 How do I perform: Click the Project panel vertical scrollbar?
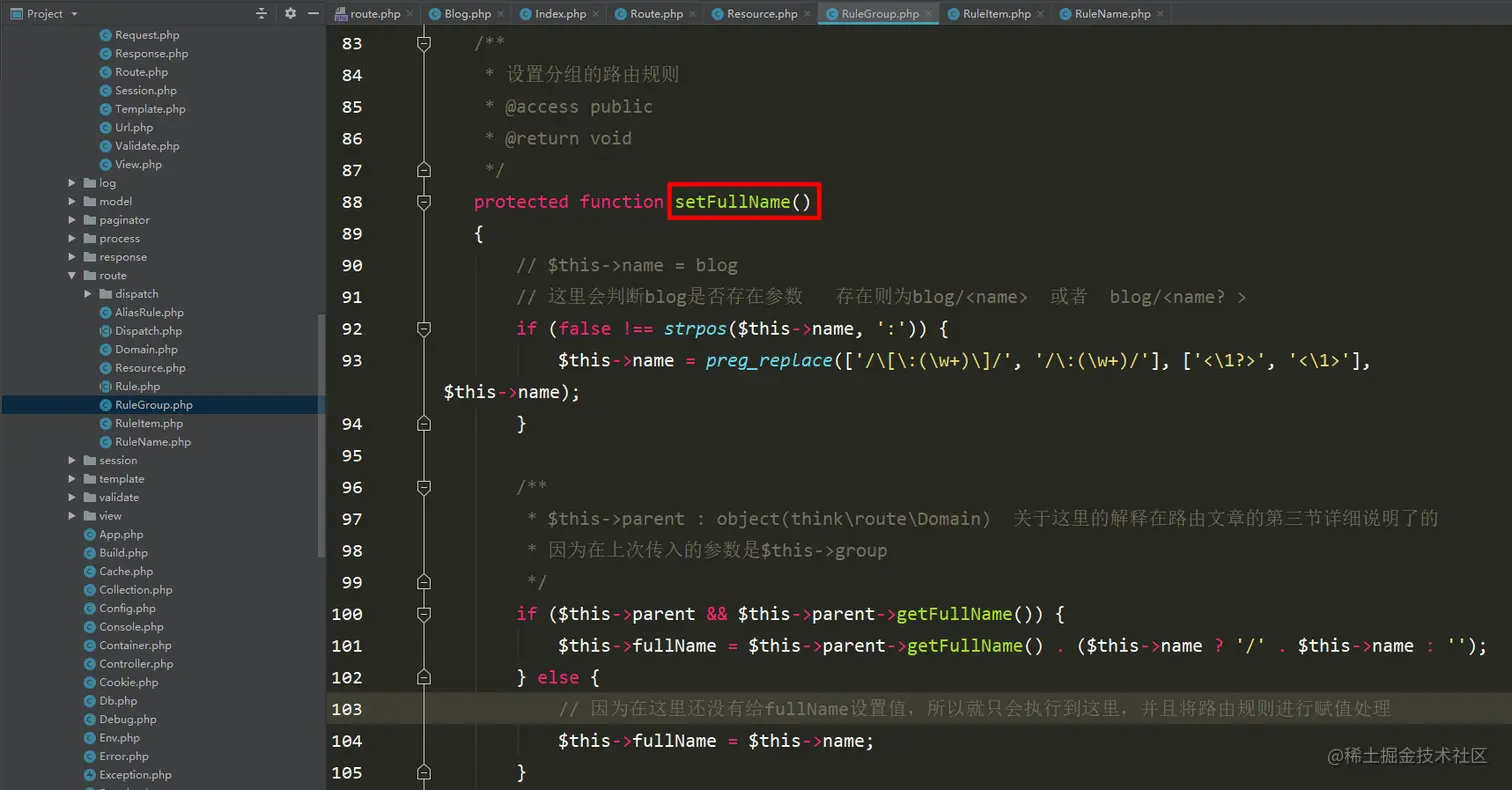[x=321, y=435]
